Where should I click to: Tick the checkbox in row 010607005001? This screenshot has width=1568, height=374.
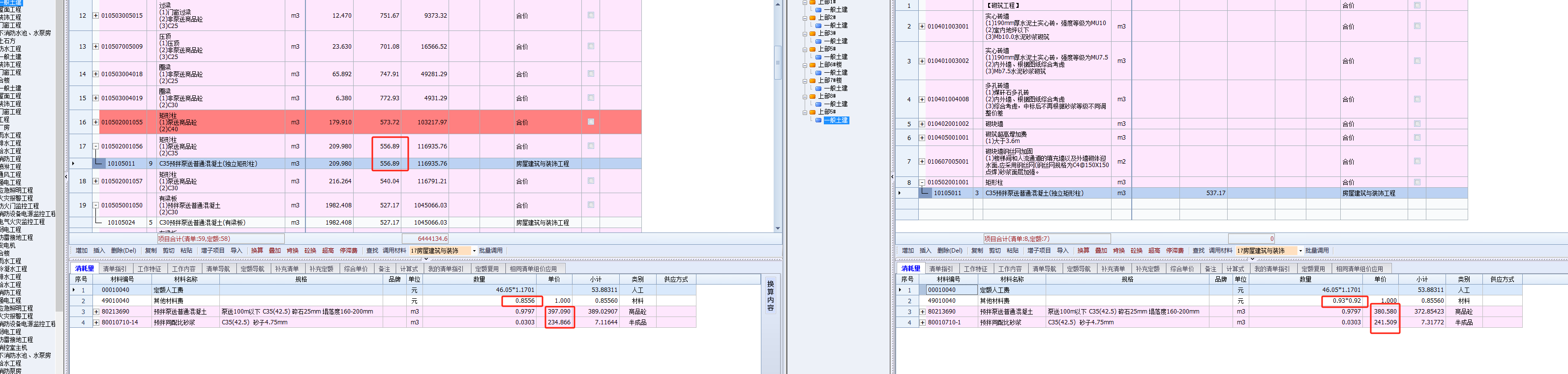coord(1417,161)
